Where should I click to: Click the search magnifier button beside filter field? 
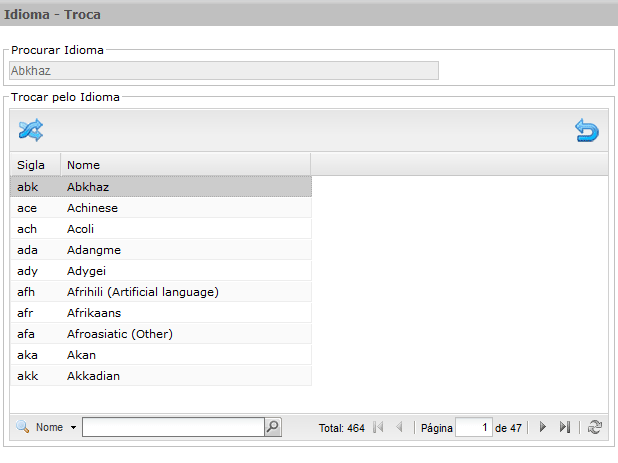273,427
